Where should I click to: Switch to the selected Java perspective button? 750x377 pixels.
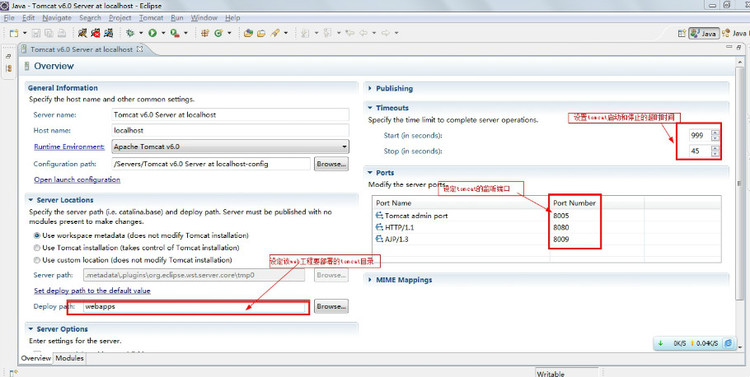[704, 33]
